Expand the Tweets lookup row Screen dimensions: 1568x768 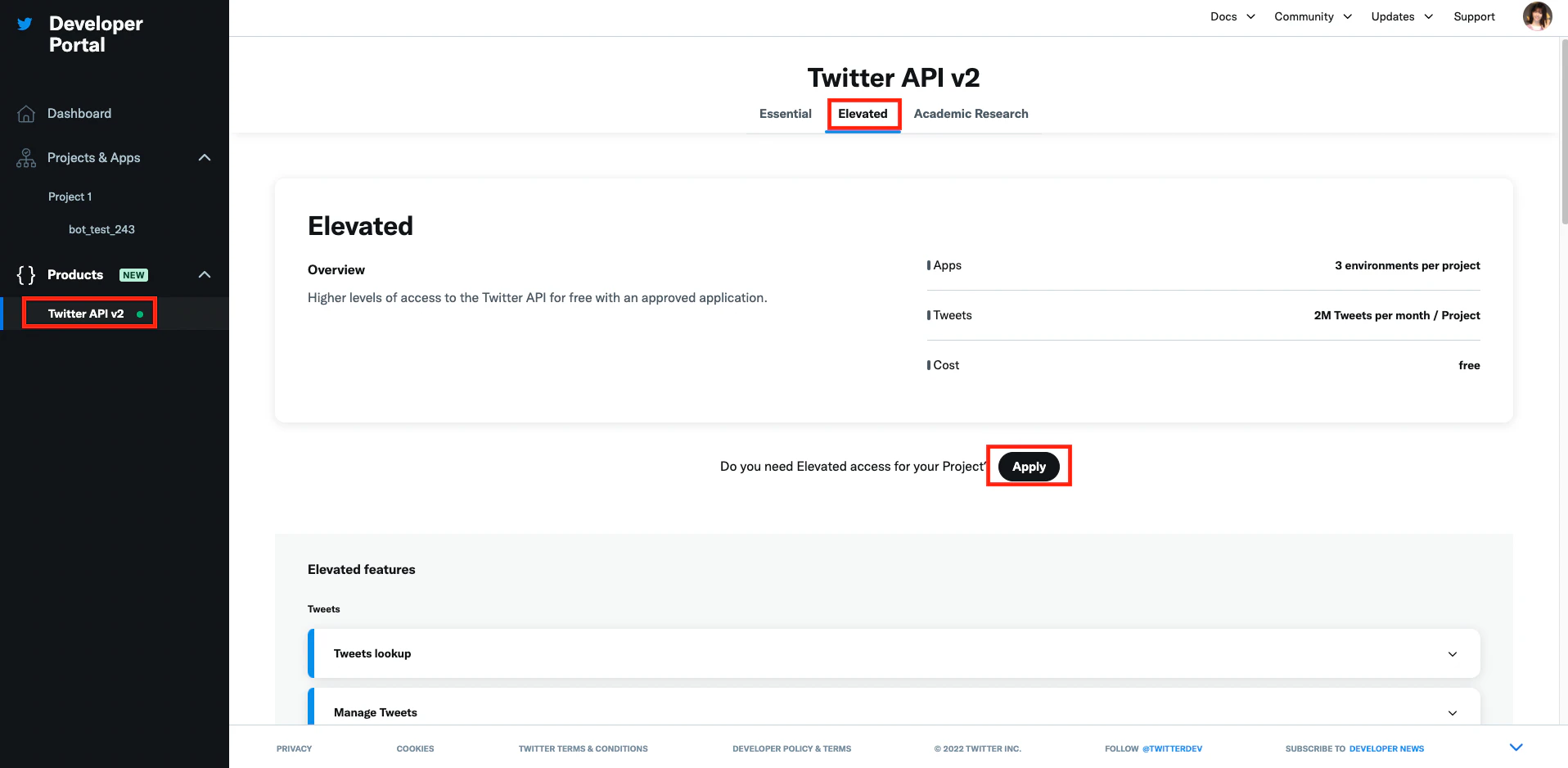point(894,653)
